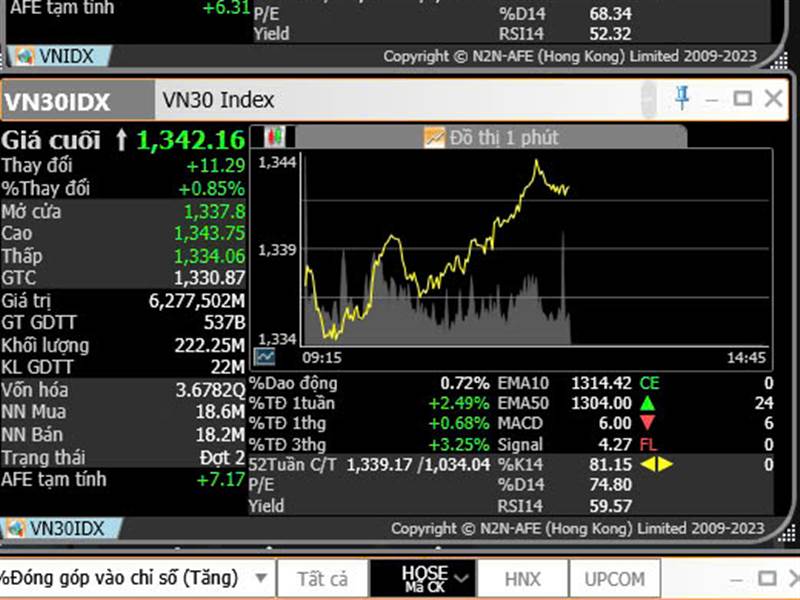Click the 'Cao' value 1,343.75
The height and width of the screenshot is (600, 800).
click(210, 233)
